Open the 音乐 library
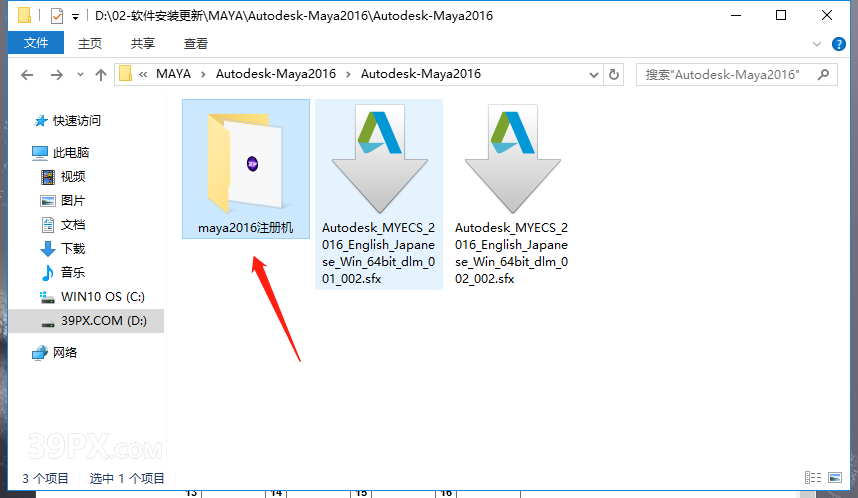Viewport: 858px width, 498px height. [x=73, y=273]
